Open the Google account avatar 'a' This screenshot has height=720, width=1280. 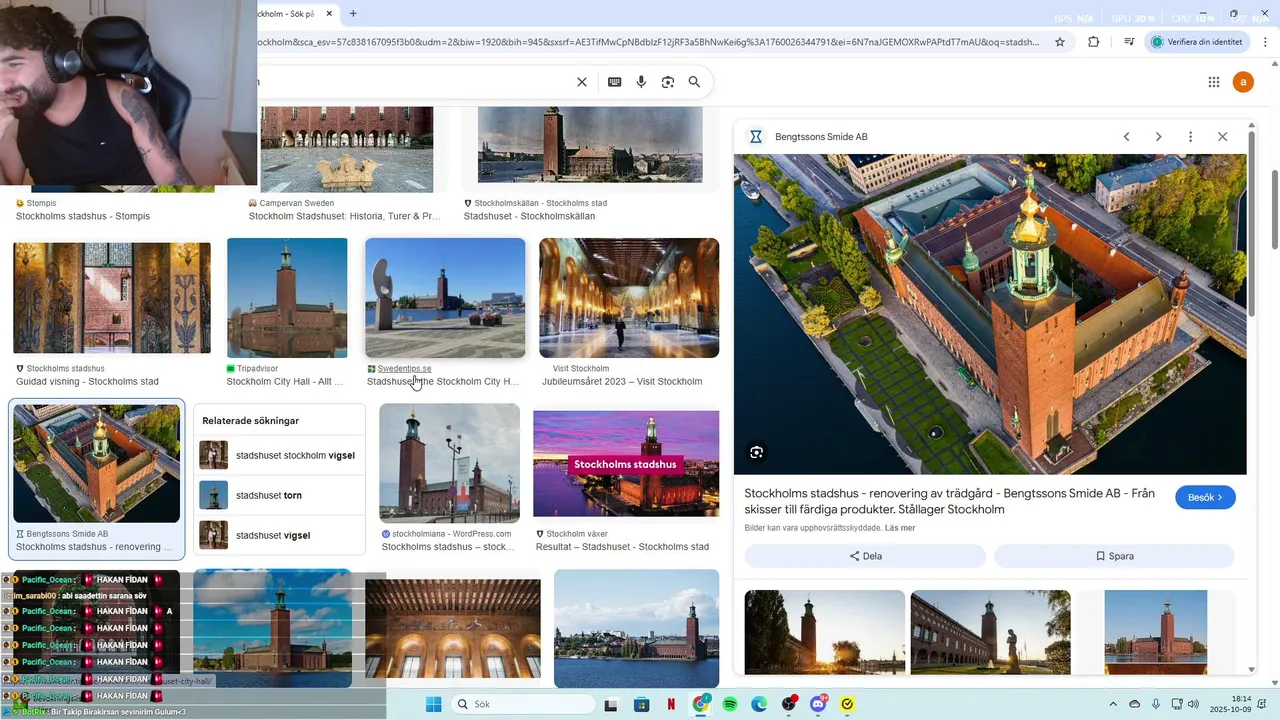point(1243,82)
